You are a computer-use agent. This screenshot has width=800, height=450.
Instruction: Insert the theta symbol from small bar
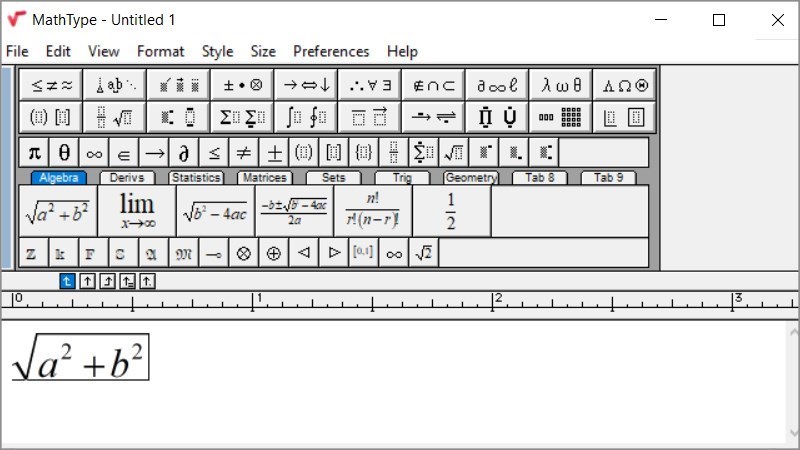click(x=64, y=153)
